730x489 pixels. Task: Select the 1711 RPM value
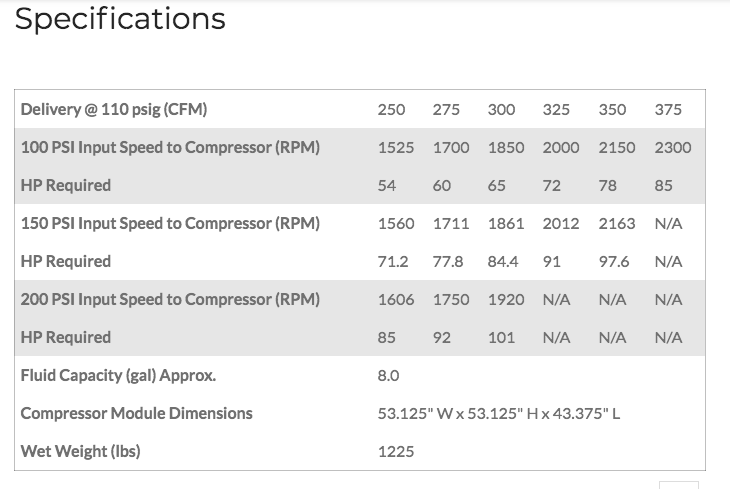[x=451, y=224]
